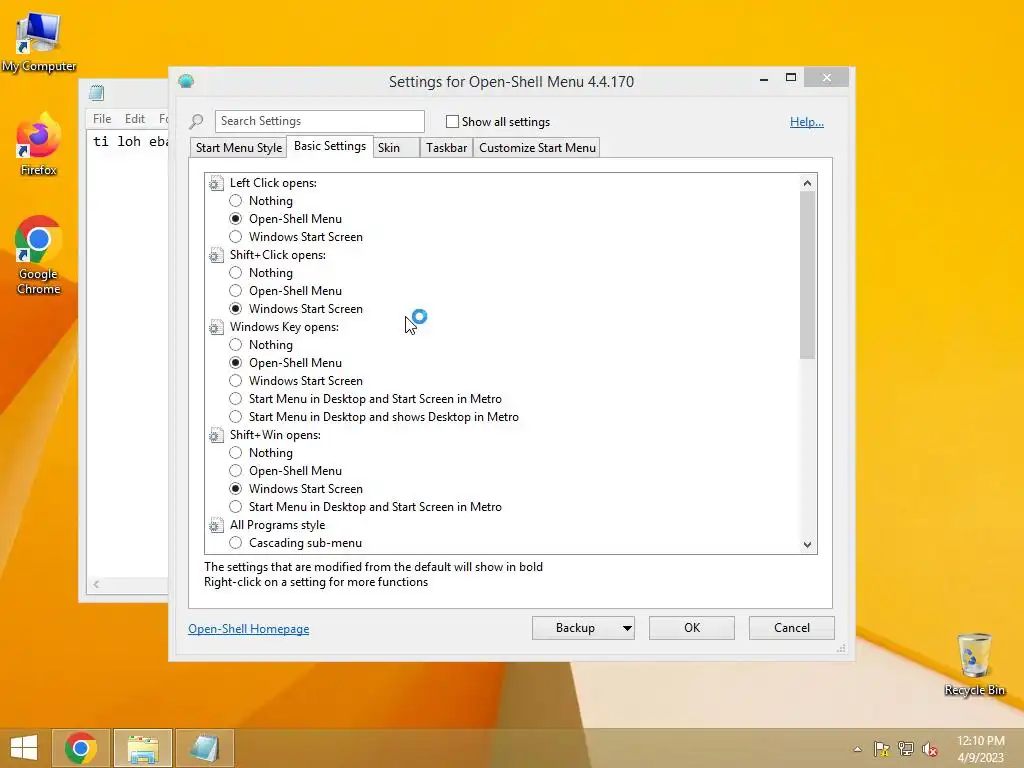Select Open-Shell Menu under Shift+Click opens
1024x768 pixels.
236,291
